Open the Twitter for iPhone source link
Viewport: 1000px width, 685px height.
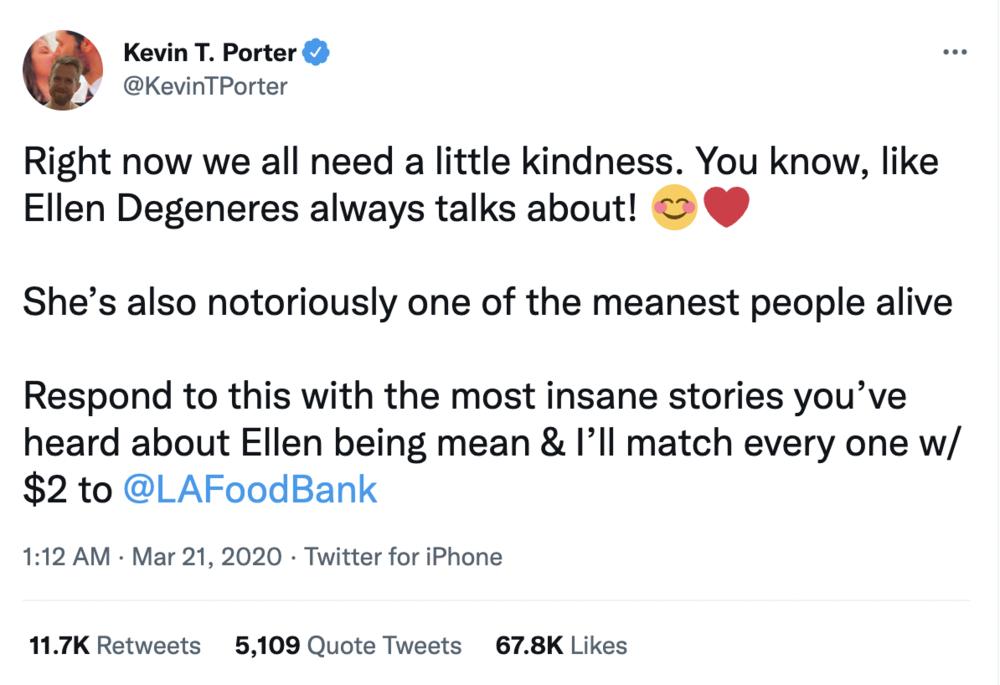403,557
